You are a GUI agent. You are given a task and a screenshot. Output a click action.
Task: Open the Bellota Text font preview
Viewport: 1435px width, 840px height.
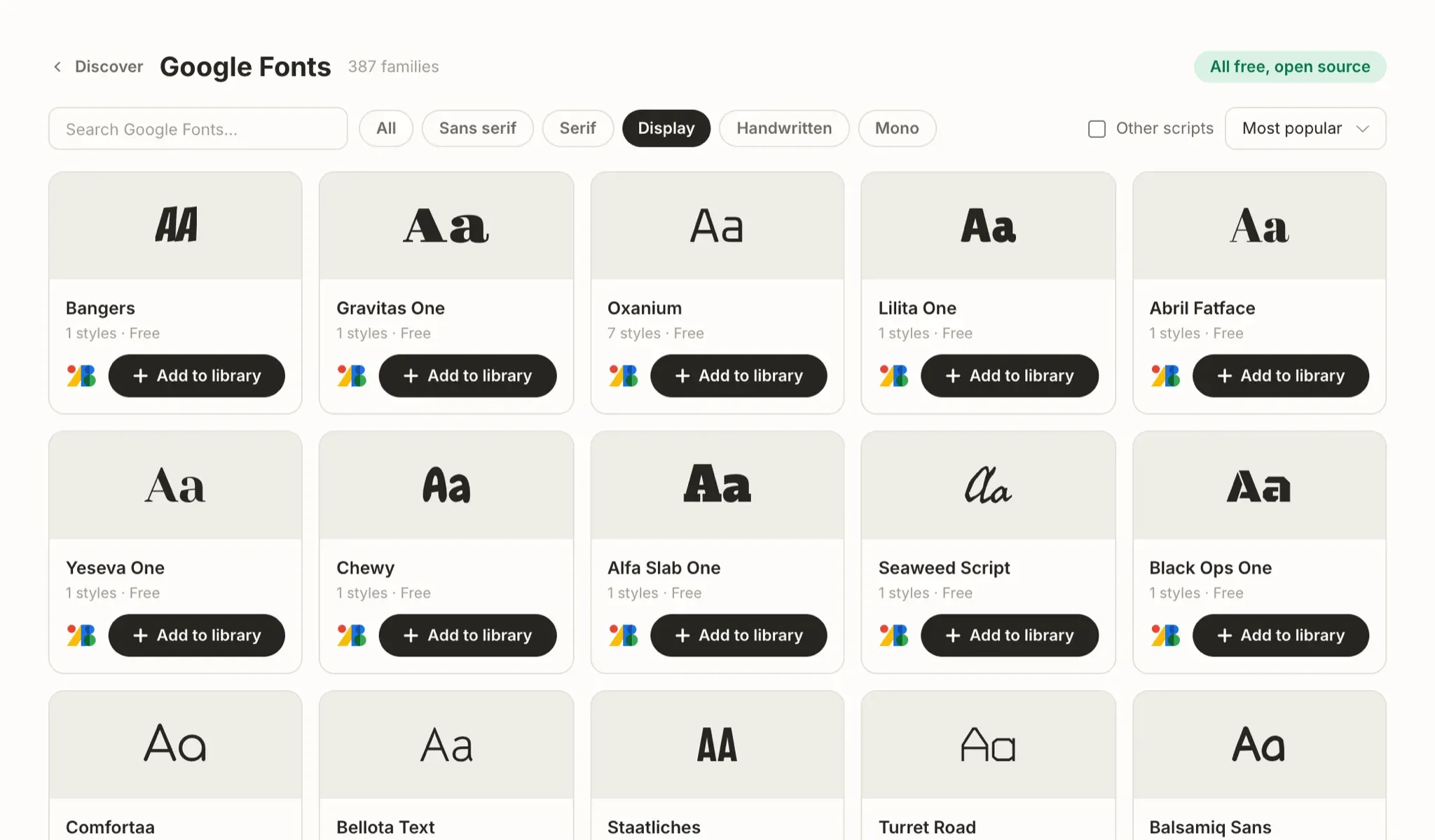[446, 745]
